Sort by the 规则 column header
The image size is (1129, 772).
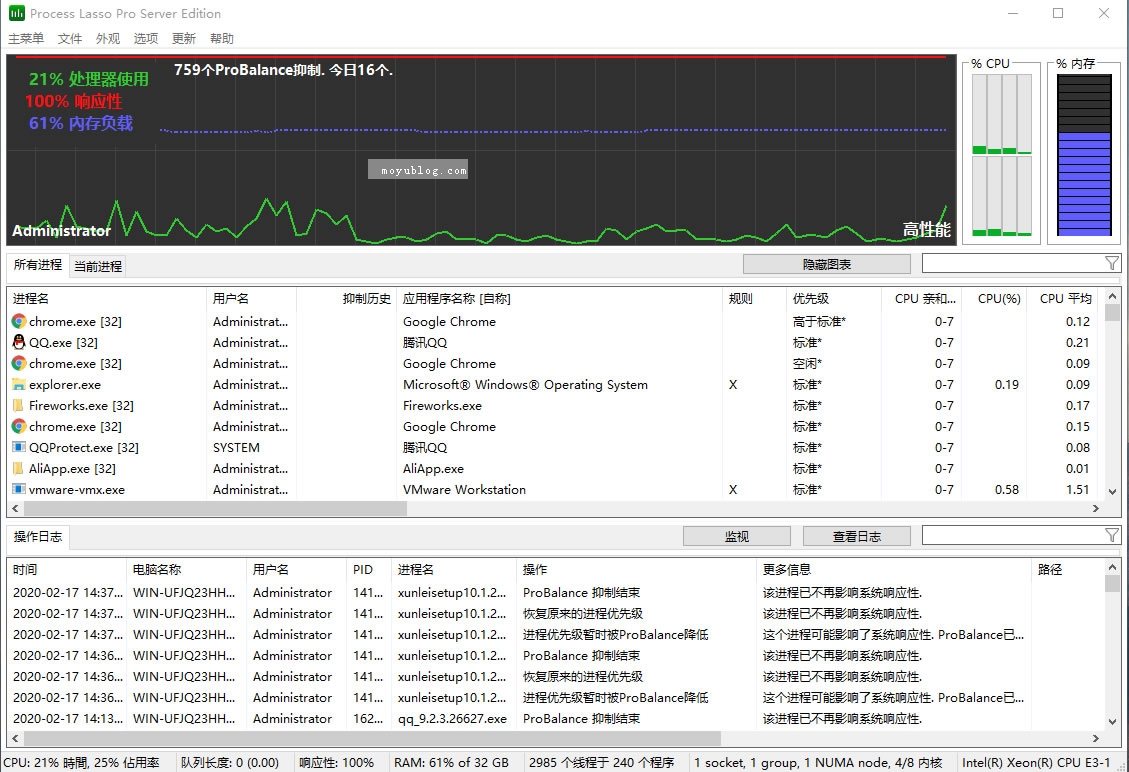754,298
